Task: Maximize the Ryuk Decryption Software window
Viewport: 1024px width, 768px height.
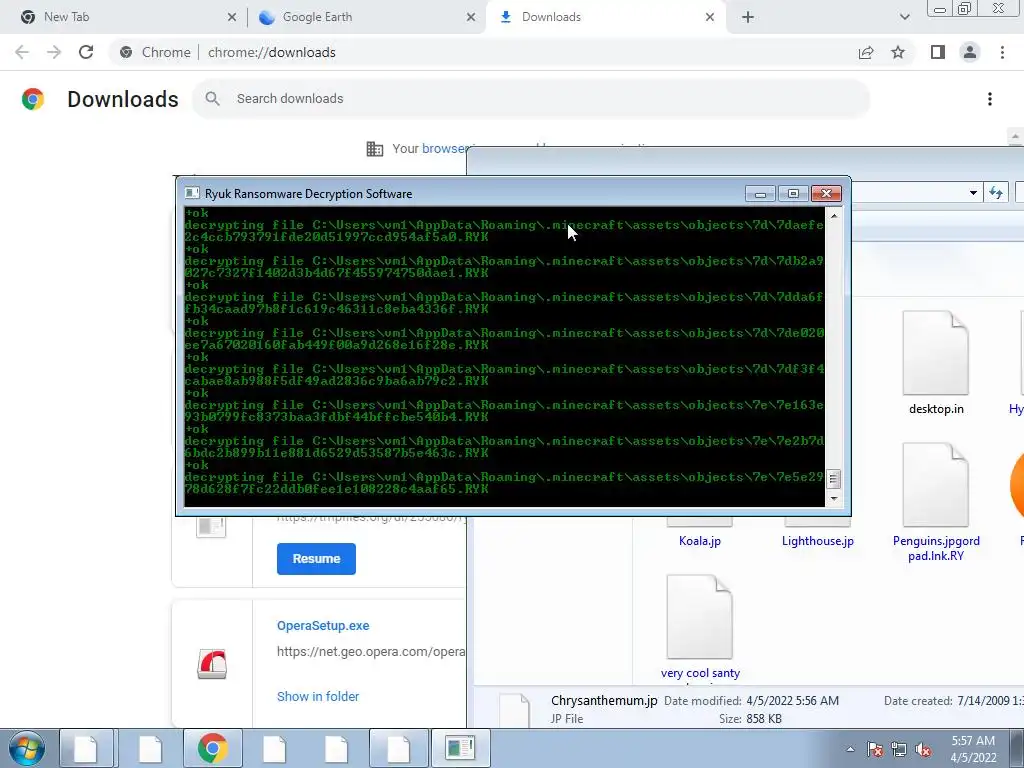Action: click(x=793, y=194)
